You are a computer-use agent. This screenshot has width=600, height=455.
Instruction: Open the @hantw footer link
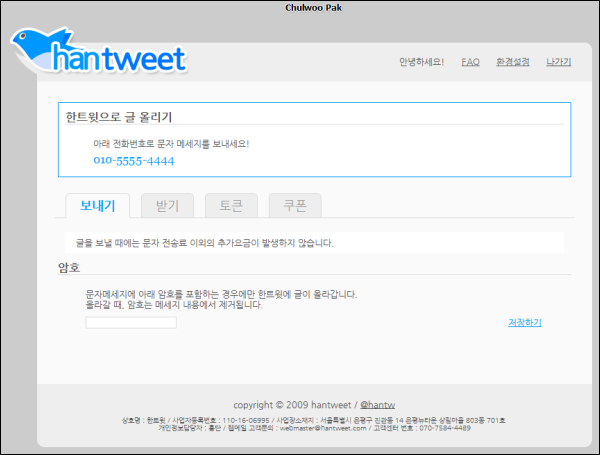tap(377, 405)
